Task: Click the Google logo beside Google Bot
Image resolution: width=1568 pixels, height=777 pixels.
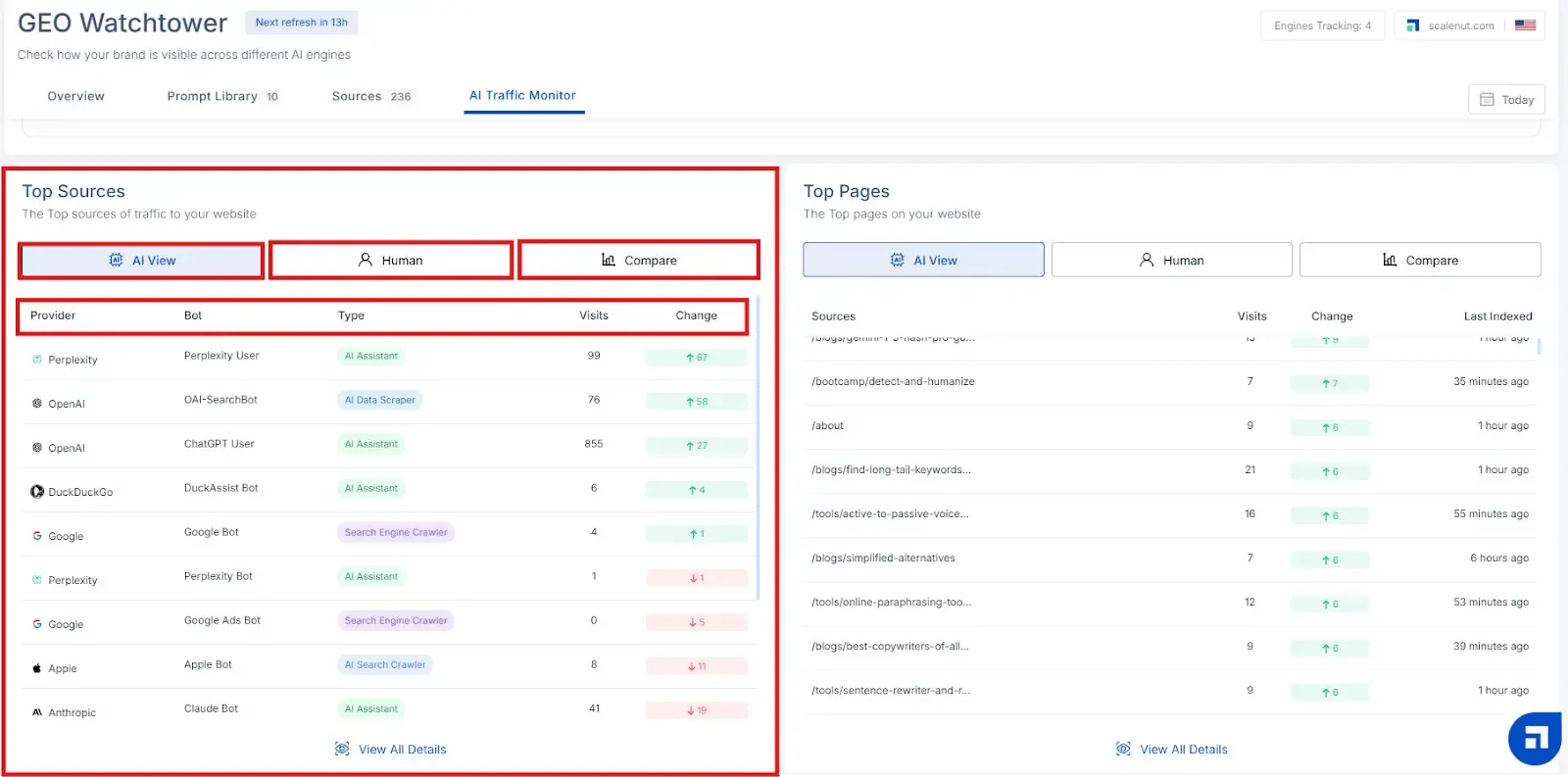Action: coord(37,536)
